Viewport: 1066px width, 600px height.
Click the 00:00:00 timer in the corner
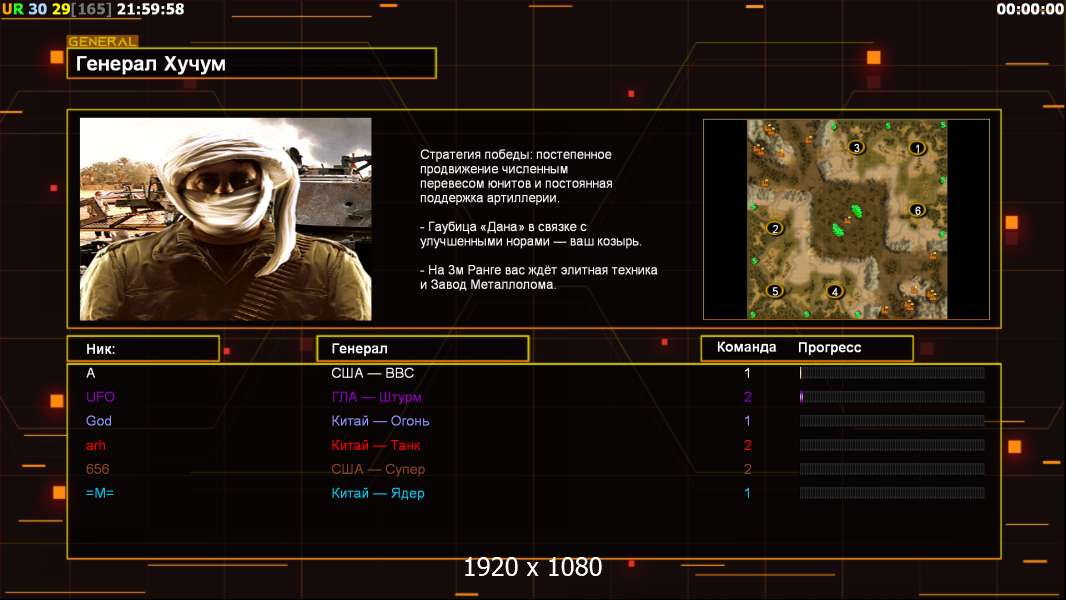1029,9
